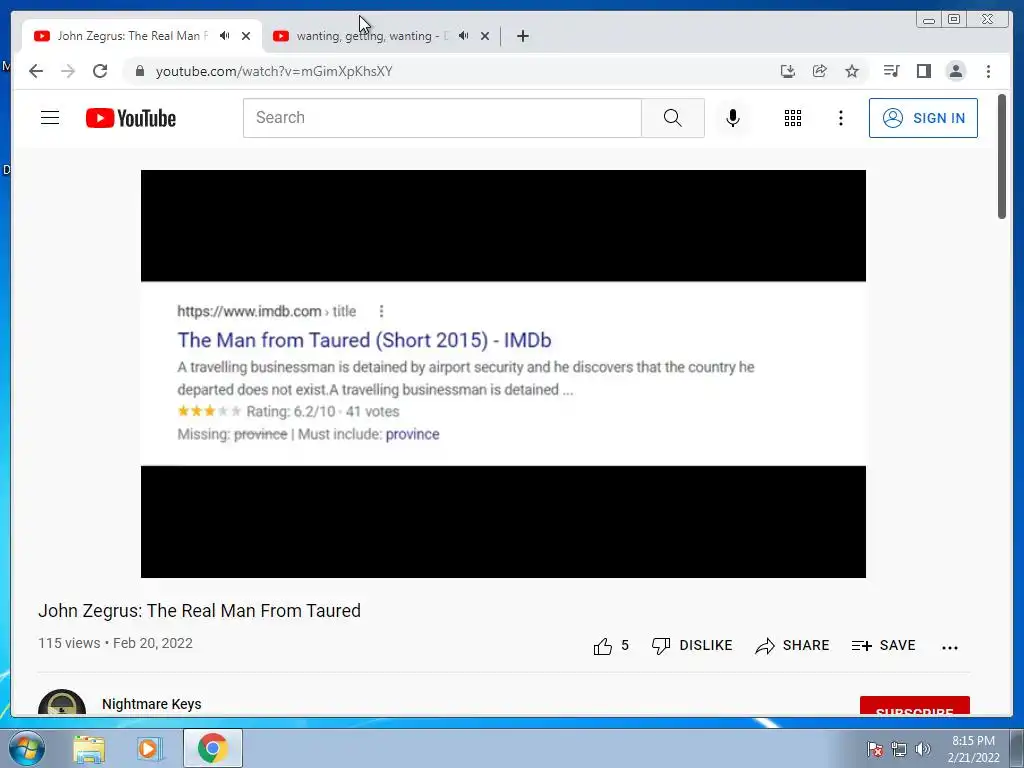Click the youtube.com address bar URL
This screenshot has width=1024, height=768.
pyautogui.click(x=274, y=71)
